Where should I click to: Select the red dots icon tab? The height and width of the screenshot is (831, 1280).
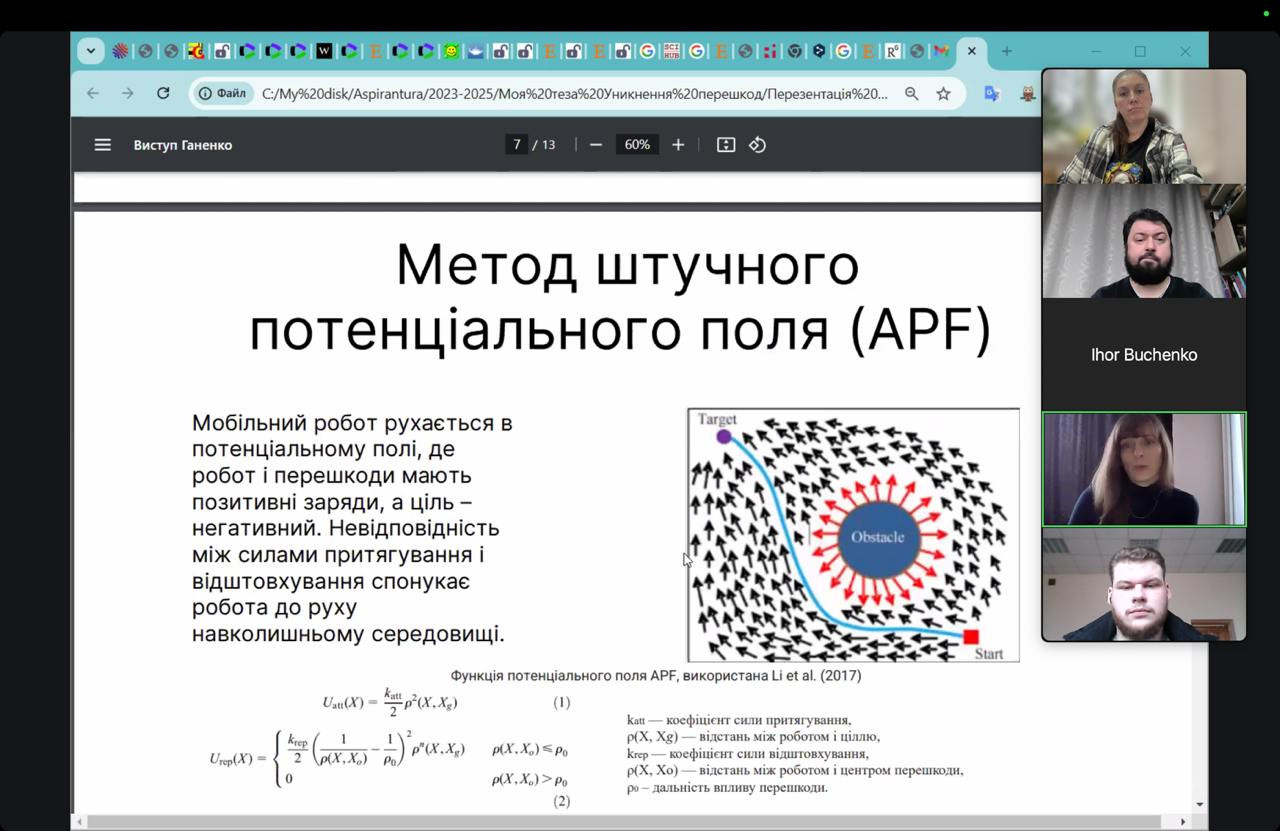771,51
